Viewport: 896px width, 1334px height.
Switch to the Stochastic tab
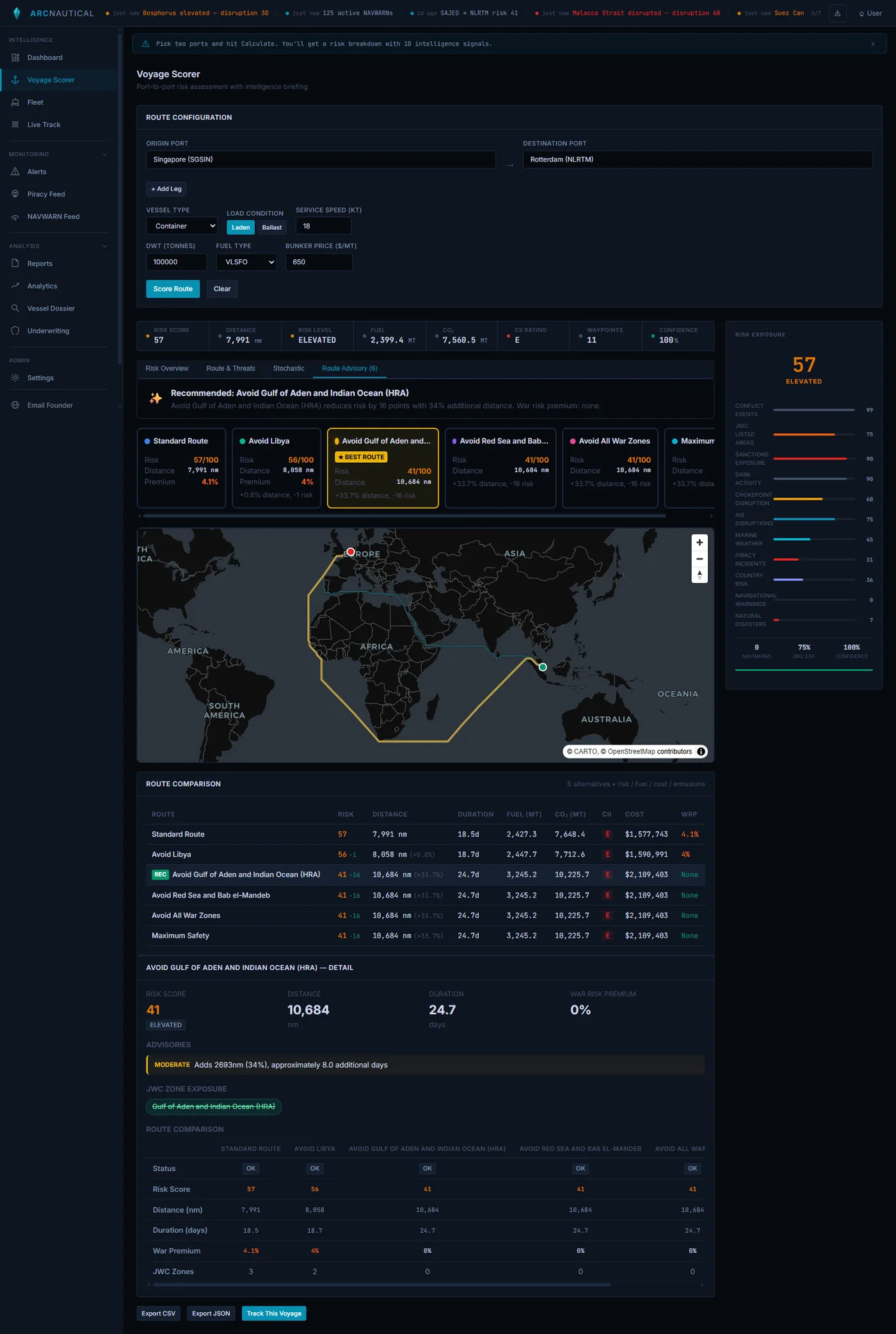289,369
